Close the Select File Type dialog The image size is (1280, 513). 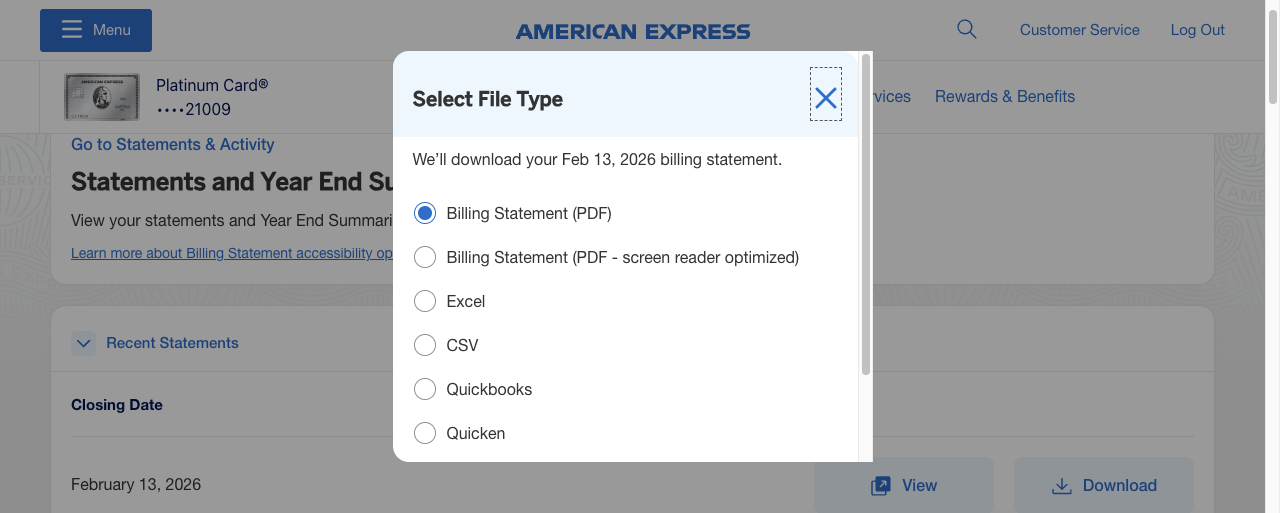click(825, 96)
